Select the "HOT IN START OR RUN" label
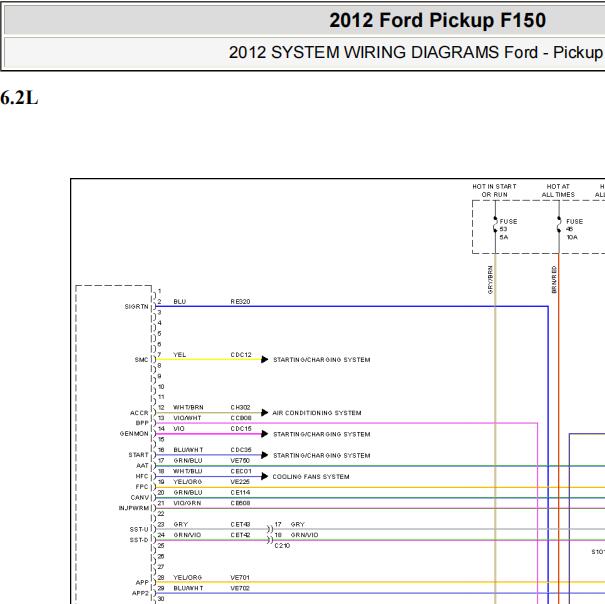 coord(494,191)
